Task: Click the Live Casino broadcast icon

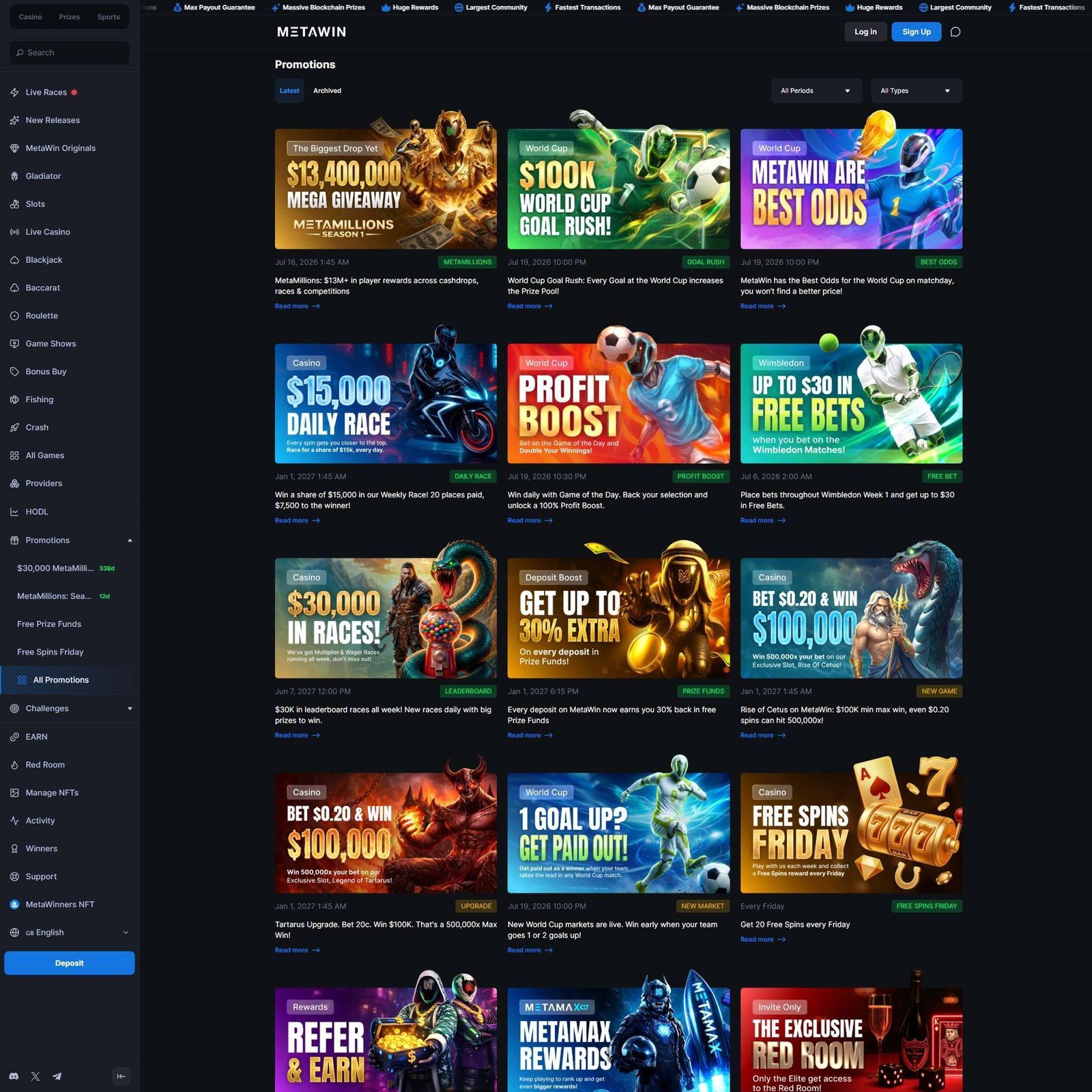Action: [x=14, y=232]
